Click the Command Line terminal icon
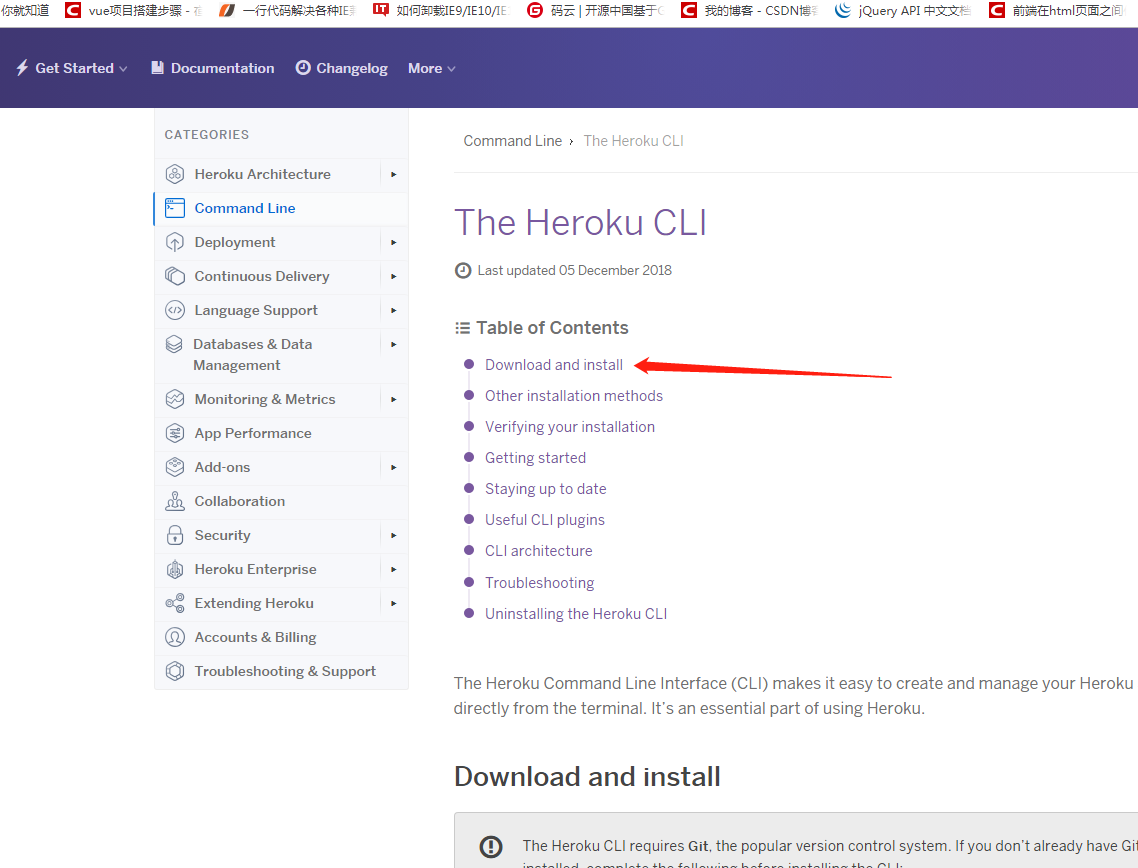 click(x=174, y=208)
